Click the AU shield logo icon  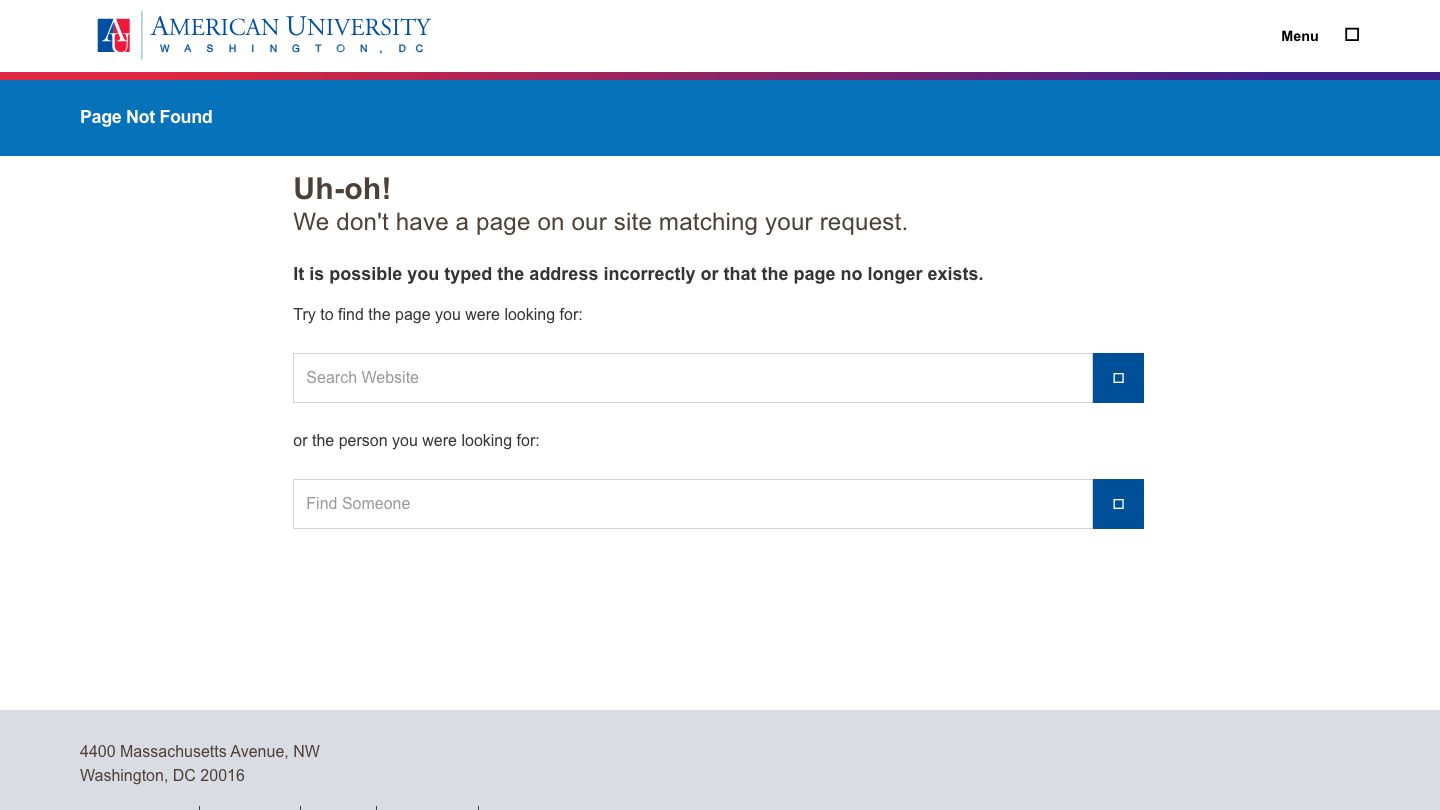(114, 35)
